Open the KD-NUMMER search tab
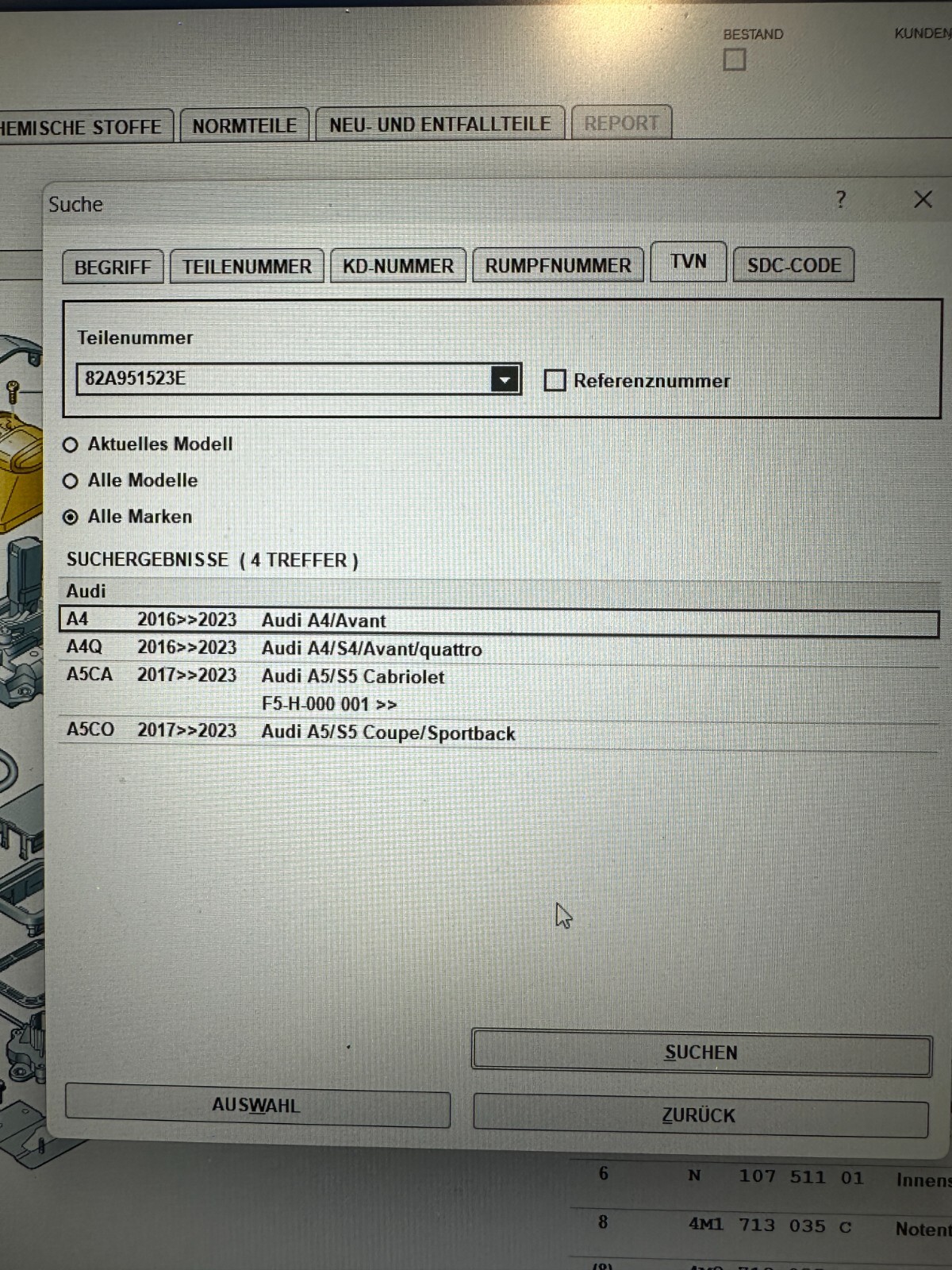Image resolution: width=952 pixels, height=1270 pixels. pos(398,265)
